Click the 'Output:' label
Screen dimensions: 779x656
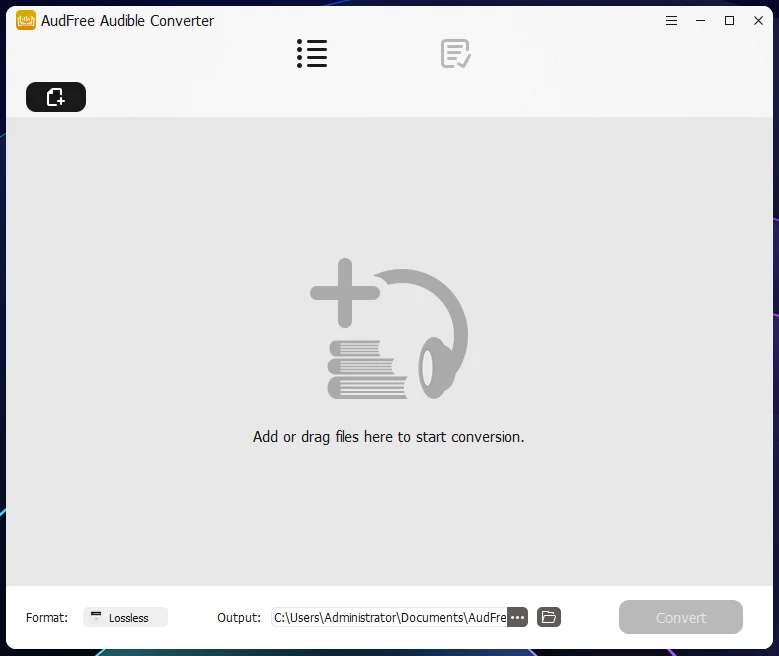pos(239,618)
